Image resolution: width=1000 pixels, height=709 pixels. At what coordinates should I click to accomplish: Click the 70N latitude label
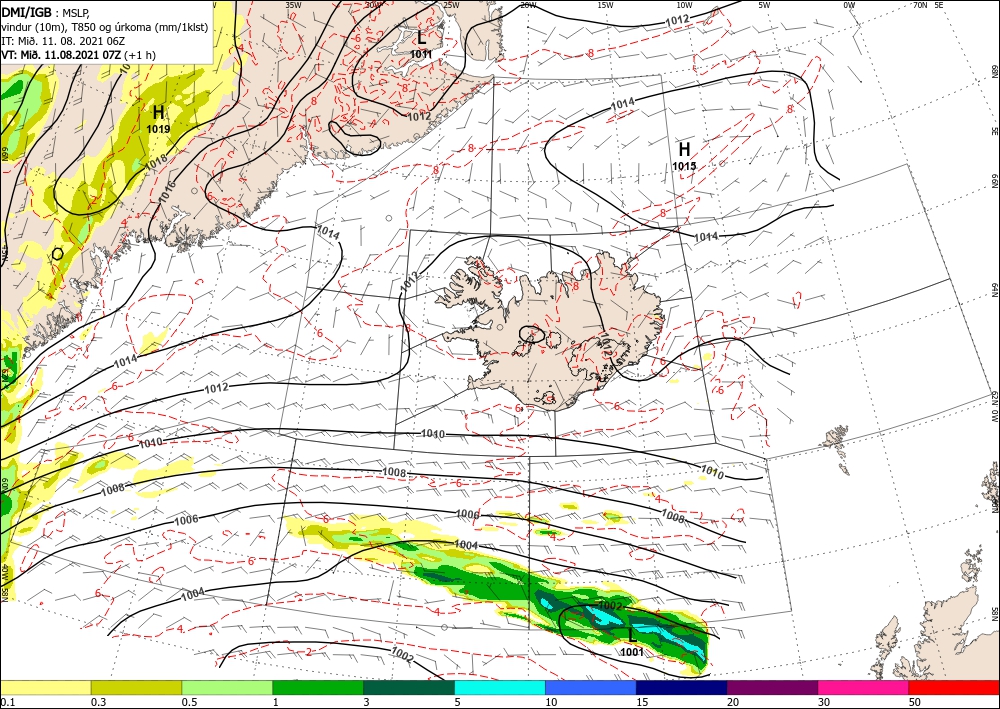click(x=920, y=5)
